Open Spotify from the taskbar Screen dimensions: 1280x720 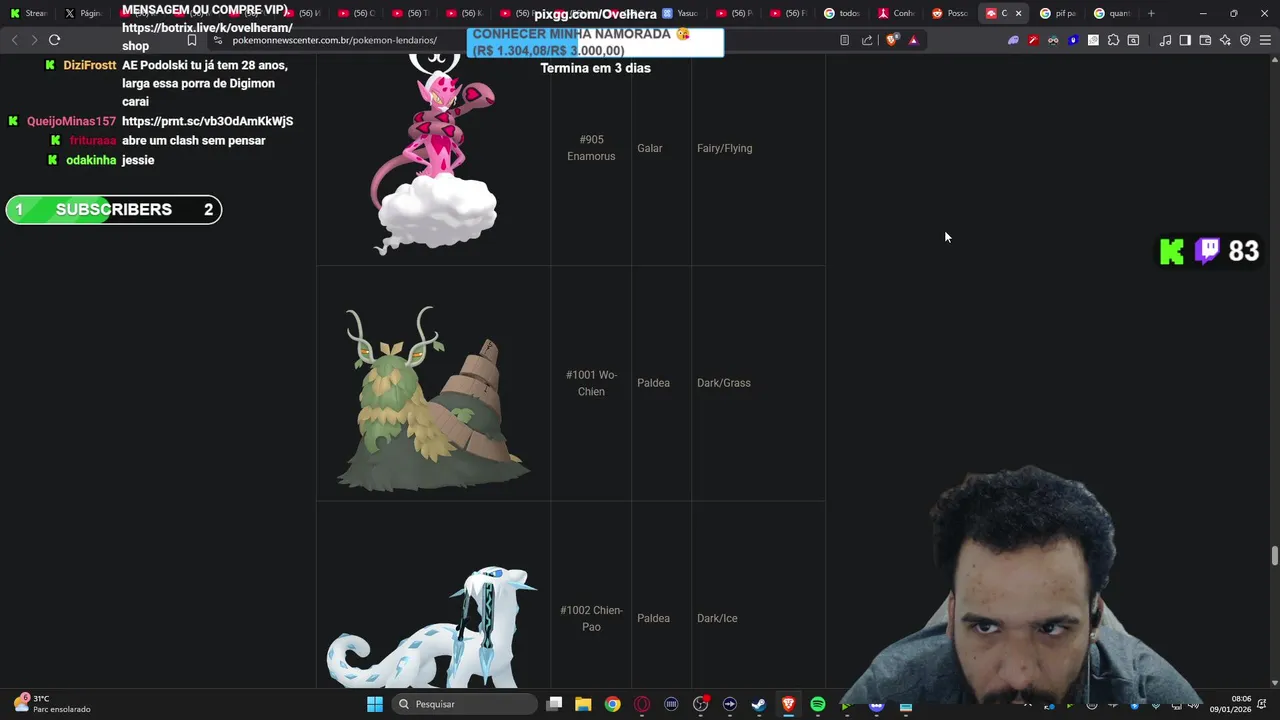point(817,704)
